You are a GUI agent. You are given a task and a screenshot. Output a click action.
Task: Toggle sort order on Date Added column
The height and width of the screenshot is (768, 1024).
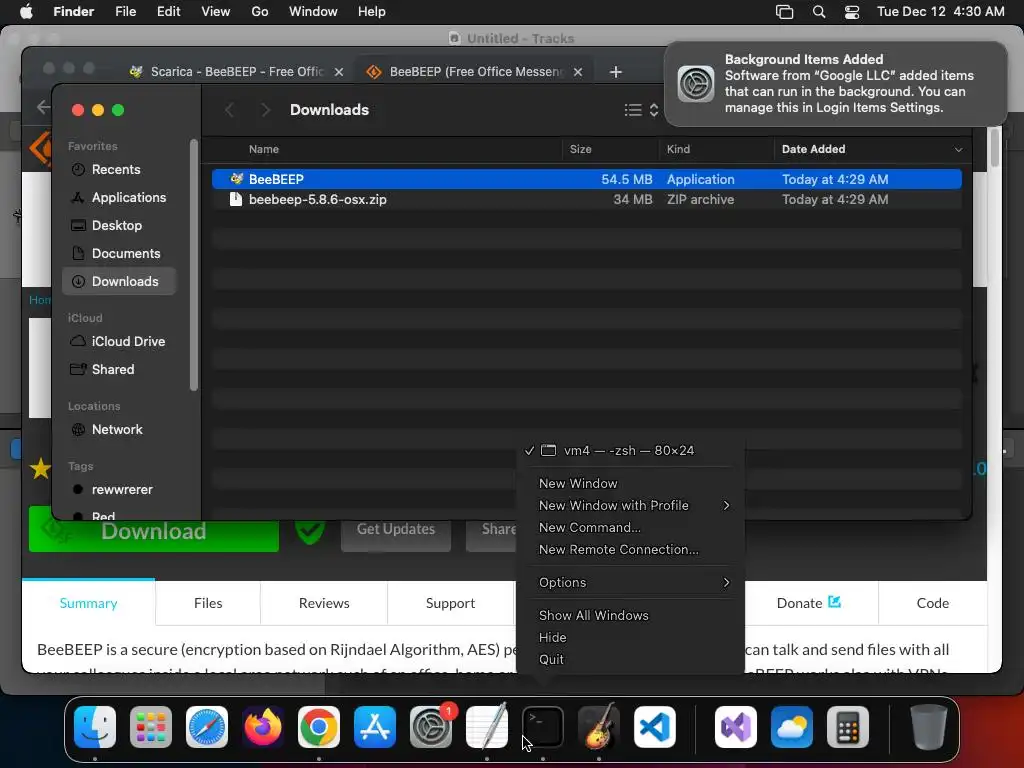[958, 150]
